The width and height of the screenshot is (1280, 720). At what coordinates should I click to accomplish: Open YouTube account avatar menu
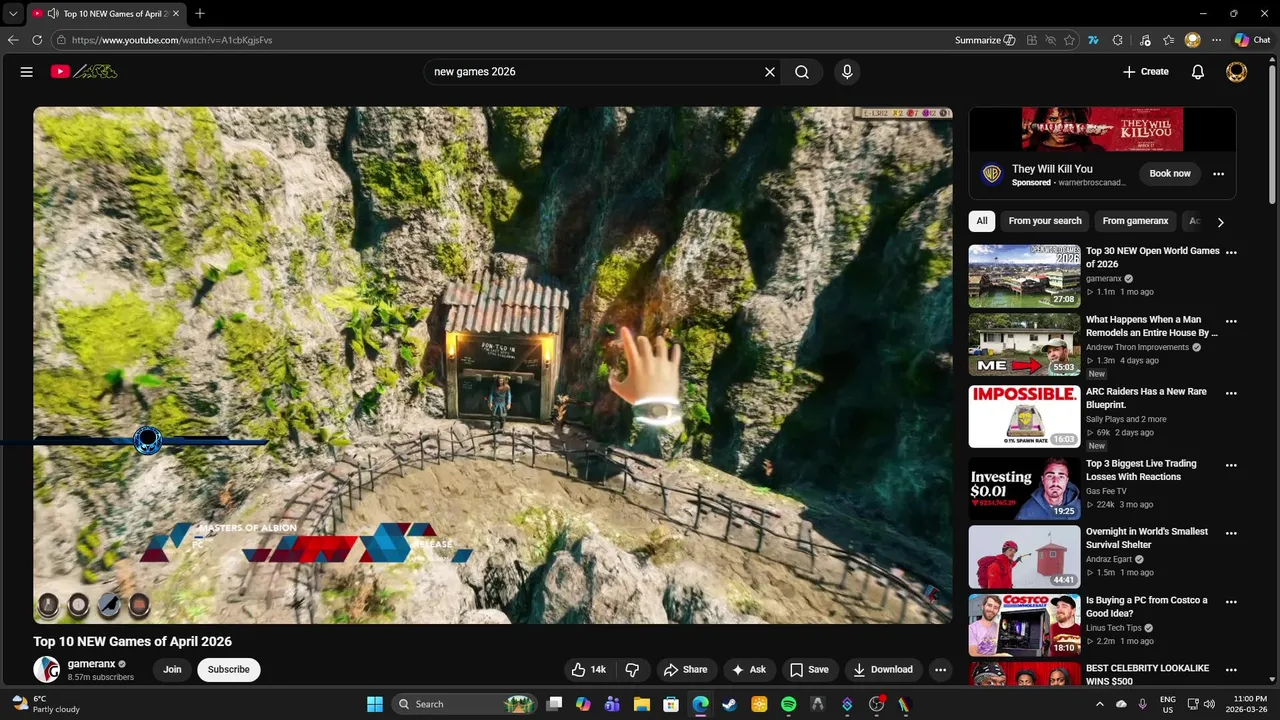coord(1237,72)
